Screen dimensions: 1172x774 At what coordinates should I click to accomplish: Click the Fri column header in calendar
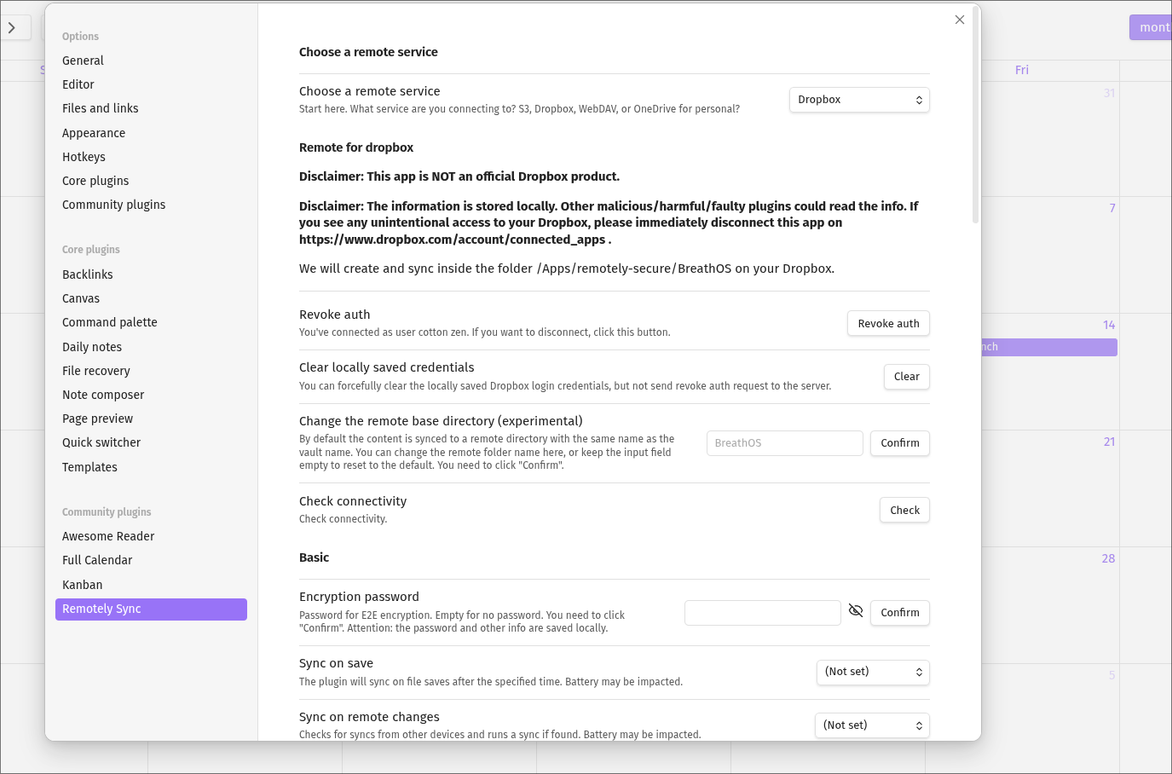pos(1022,69)
